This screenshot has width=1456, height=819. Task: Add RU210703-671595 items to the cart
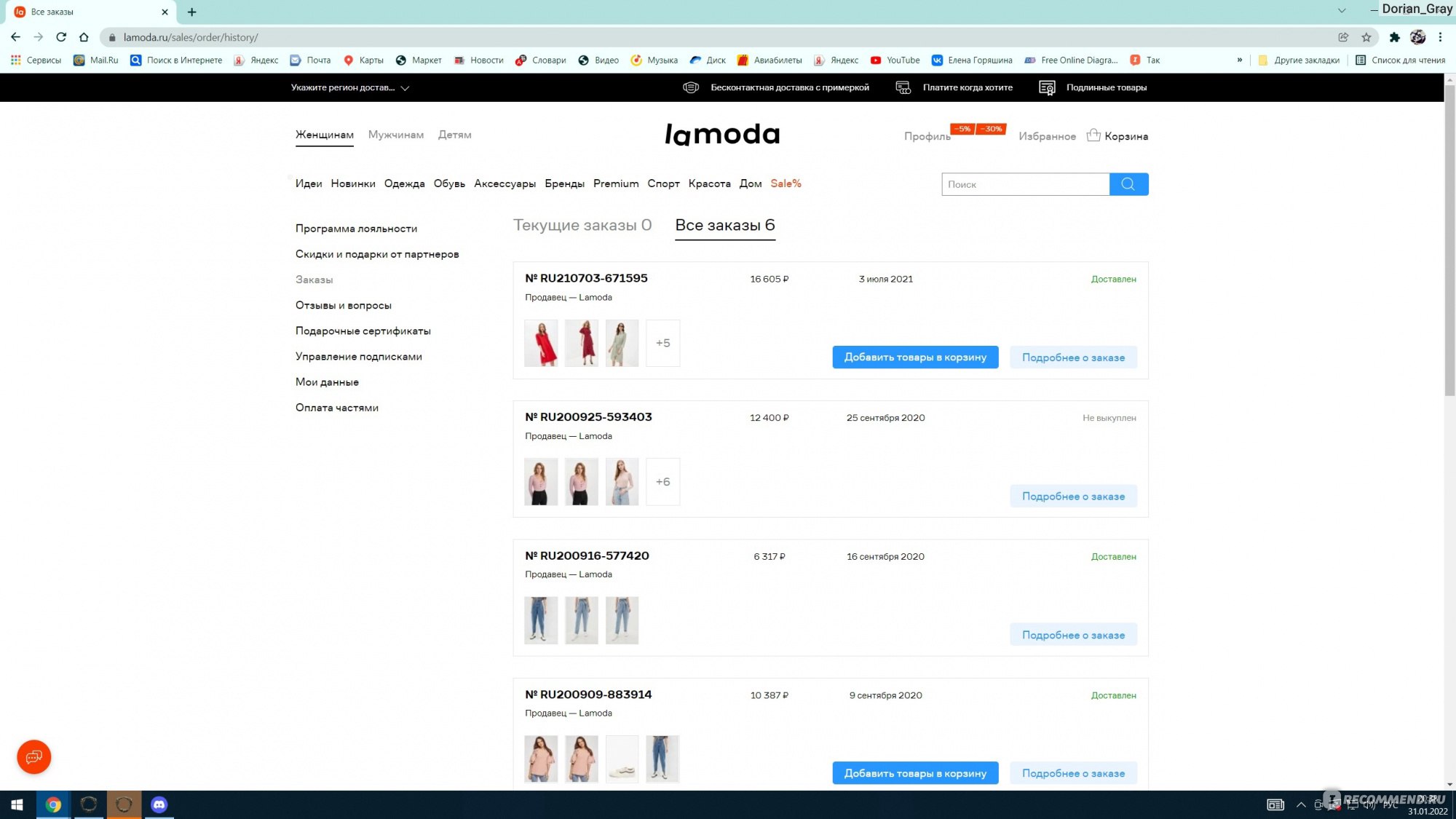[915, 357]
